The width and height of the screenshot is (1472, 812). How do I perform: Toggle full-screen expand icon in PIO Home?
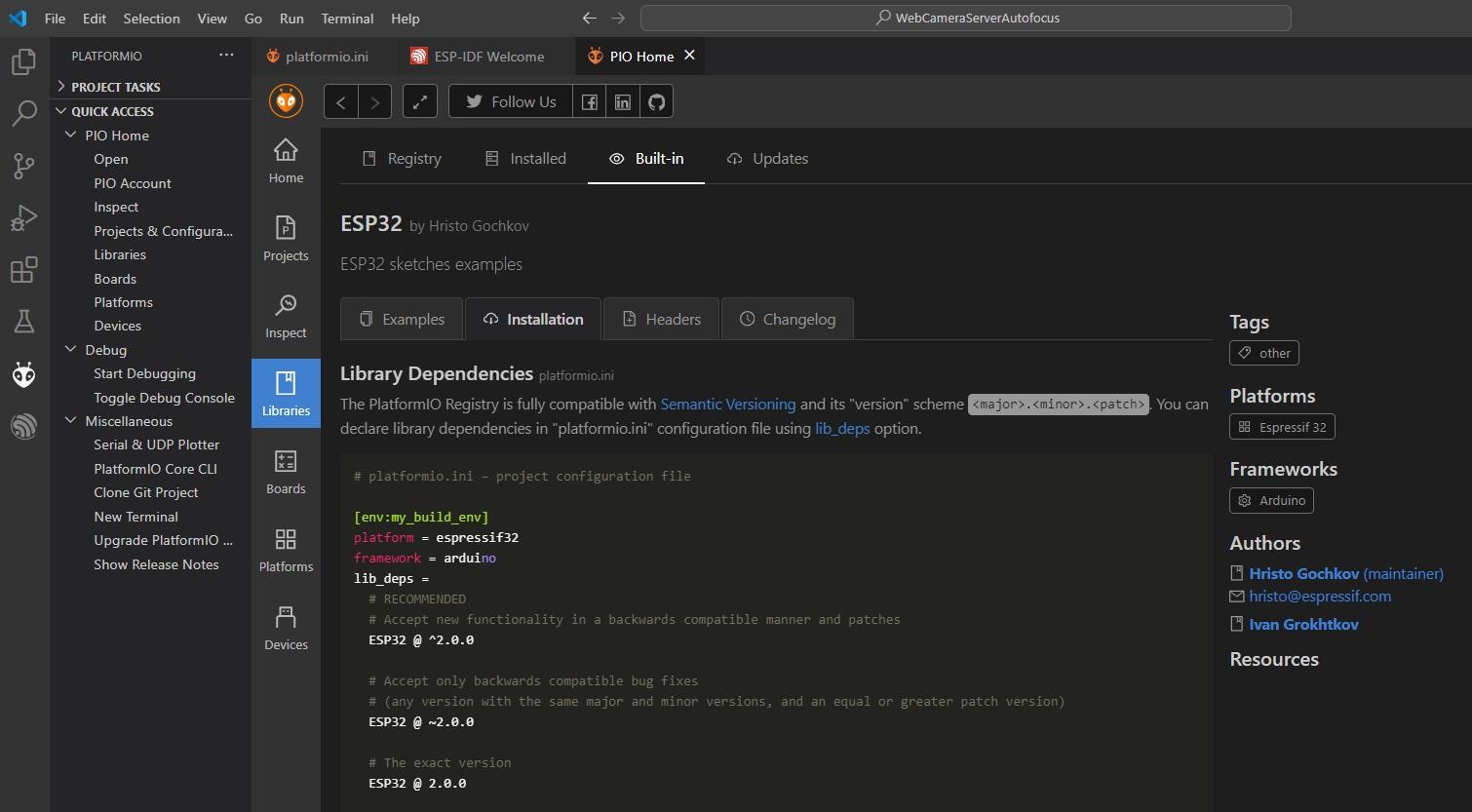(420, 101)
